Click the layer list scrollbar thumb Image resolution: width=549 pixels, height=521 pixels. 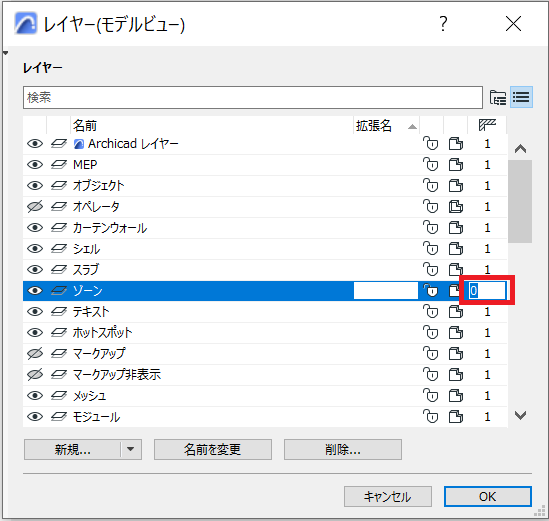(520, 201)
